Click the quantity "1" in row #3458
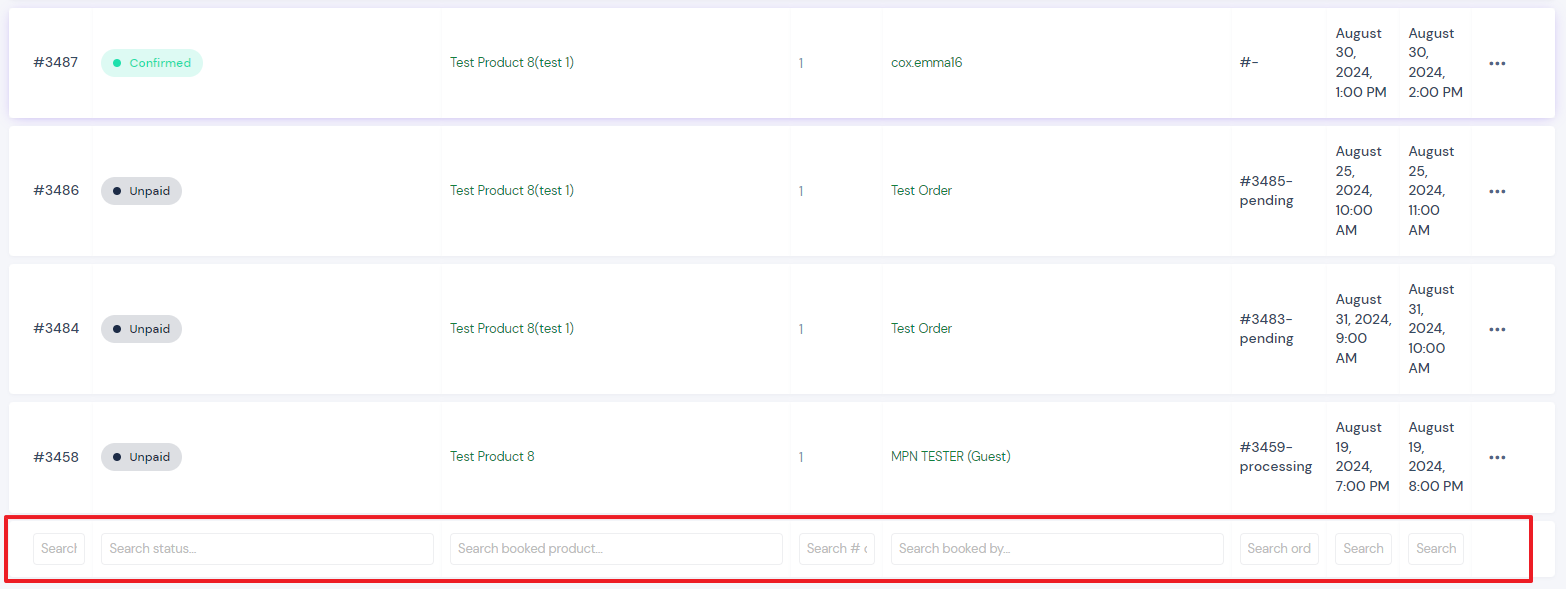This screenshot has width=1566, height=589. pos(801,457)
